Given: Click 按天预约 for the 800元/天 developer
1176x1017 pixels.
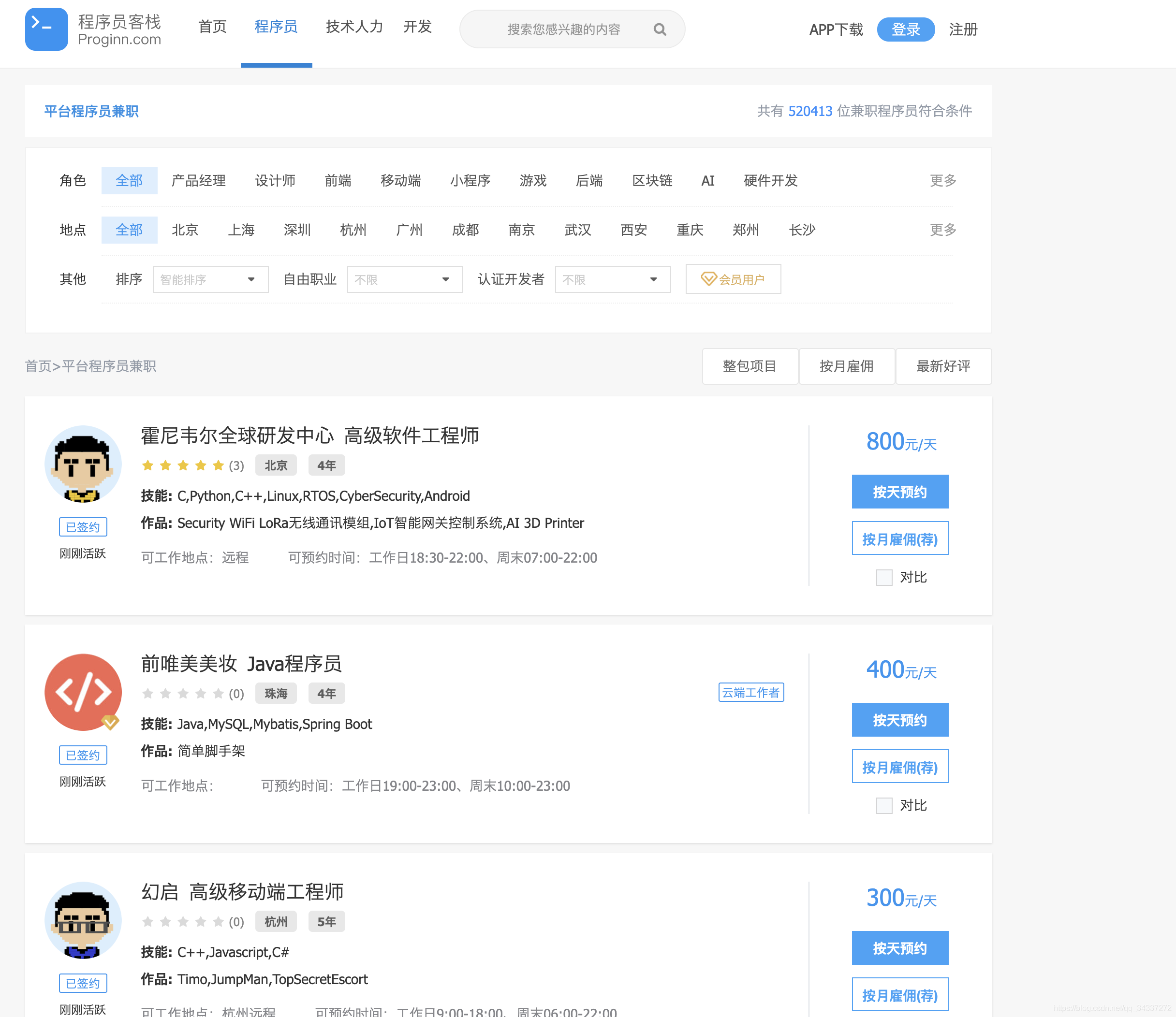Looking at the screenshot, I should pos(899,492).
